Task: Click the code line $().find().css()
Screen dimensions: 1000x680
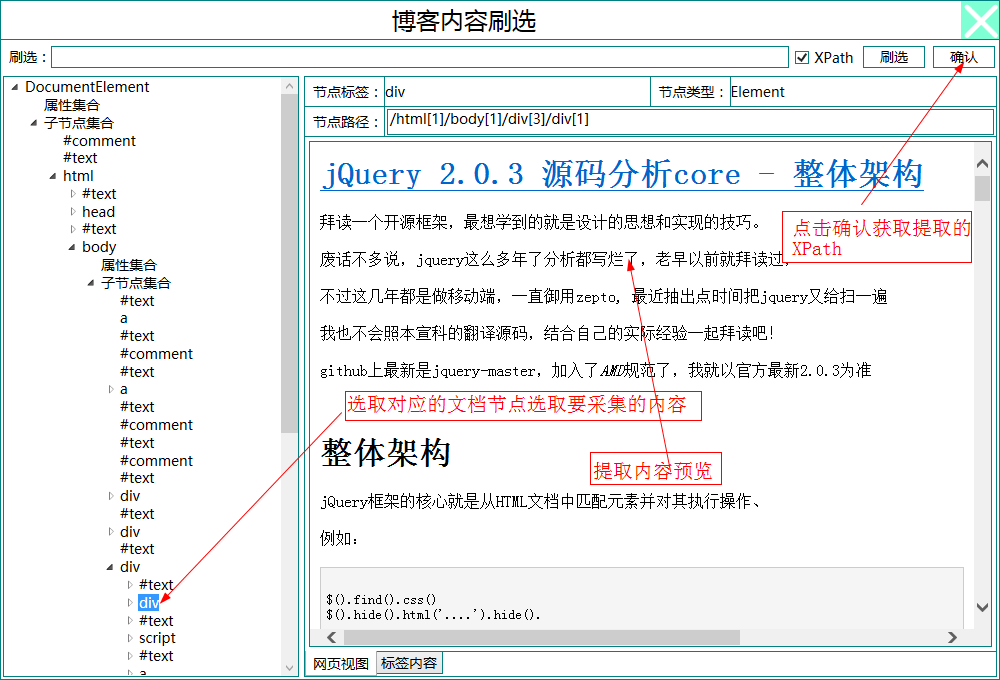Action: (x=381, y=600)
